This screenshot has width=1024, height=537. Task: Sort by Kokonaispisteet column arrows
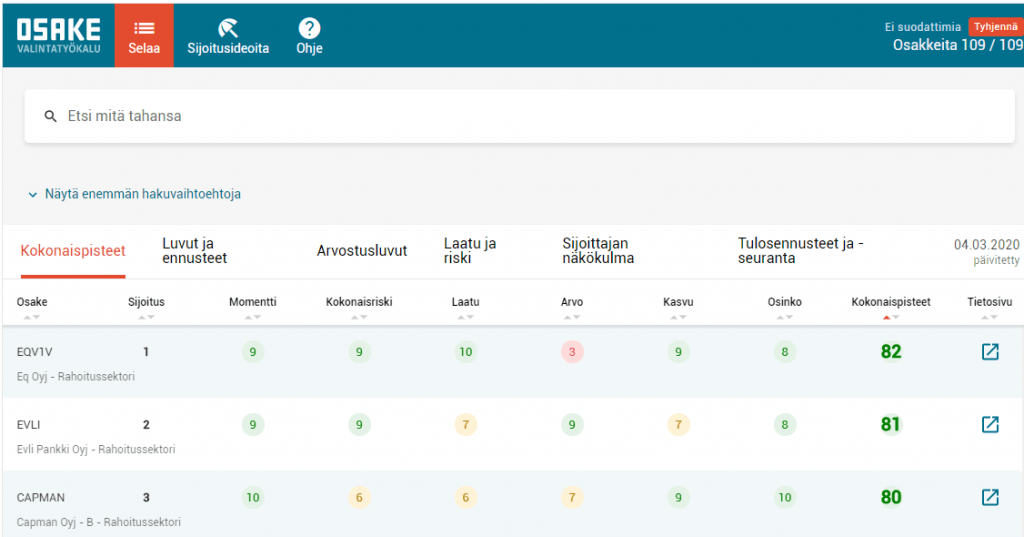click(891, 317)
